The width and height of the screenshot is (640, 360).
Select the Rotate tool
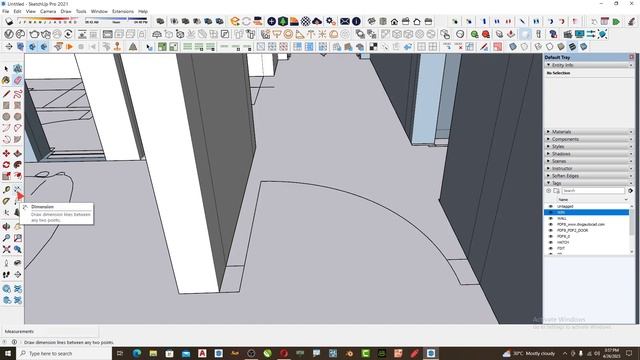click(6, 165)
